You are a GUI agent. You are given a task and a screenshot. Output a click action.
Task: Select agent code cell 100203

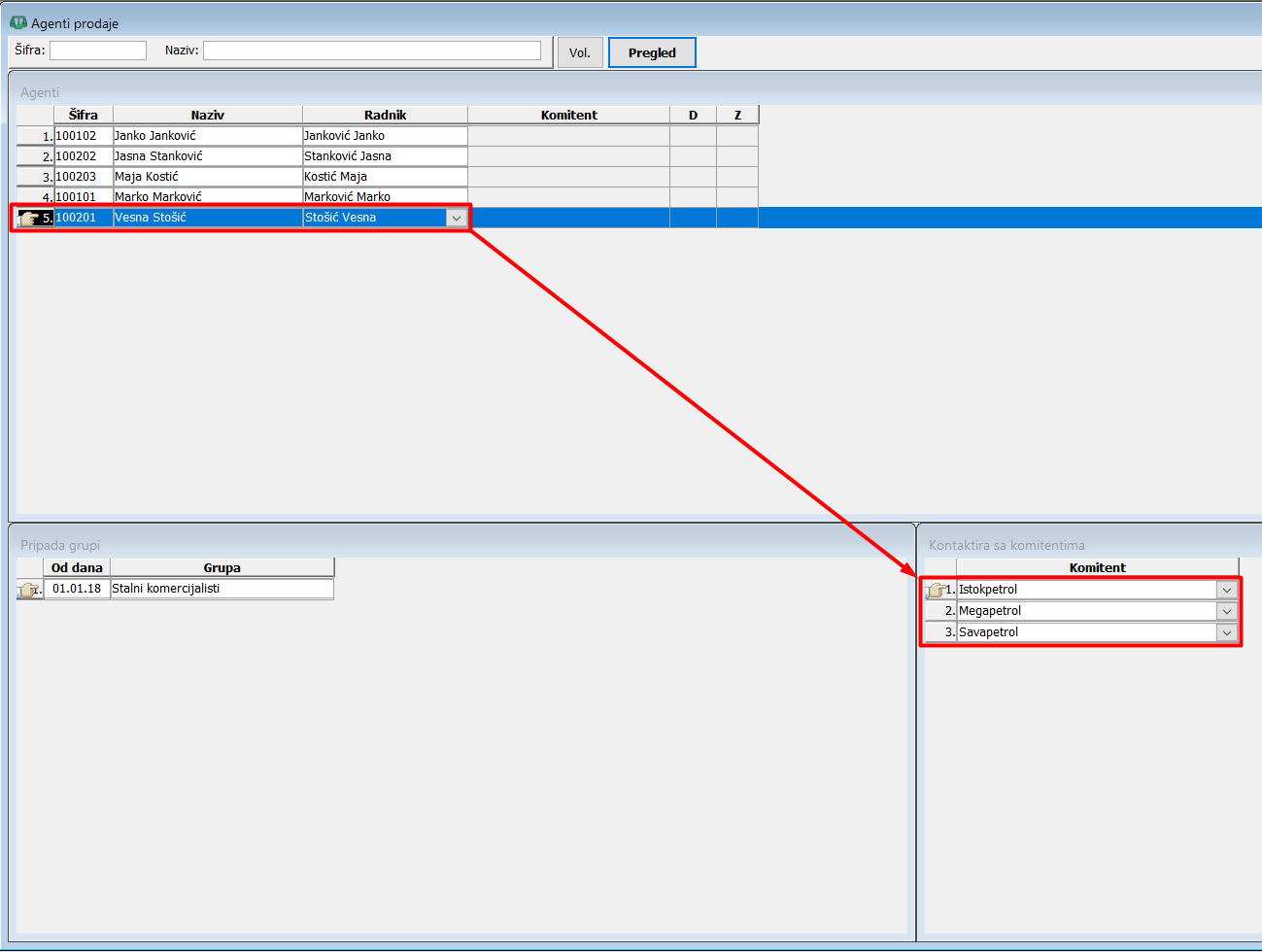click(x=84, y=177)
